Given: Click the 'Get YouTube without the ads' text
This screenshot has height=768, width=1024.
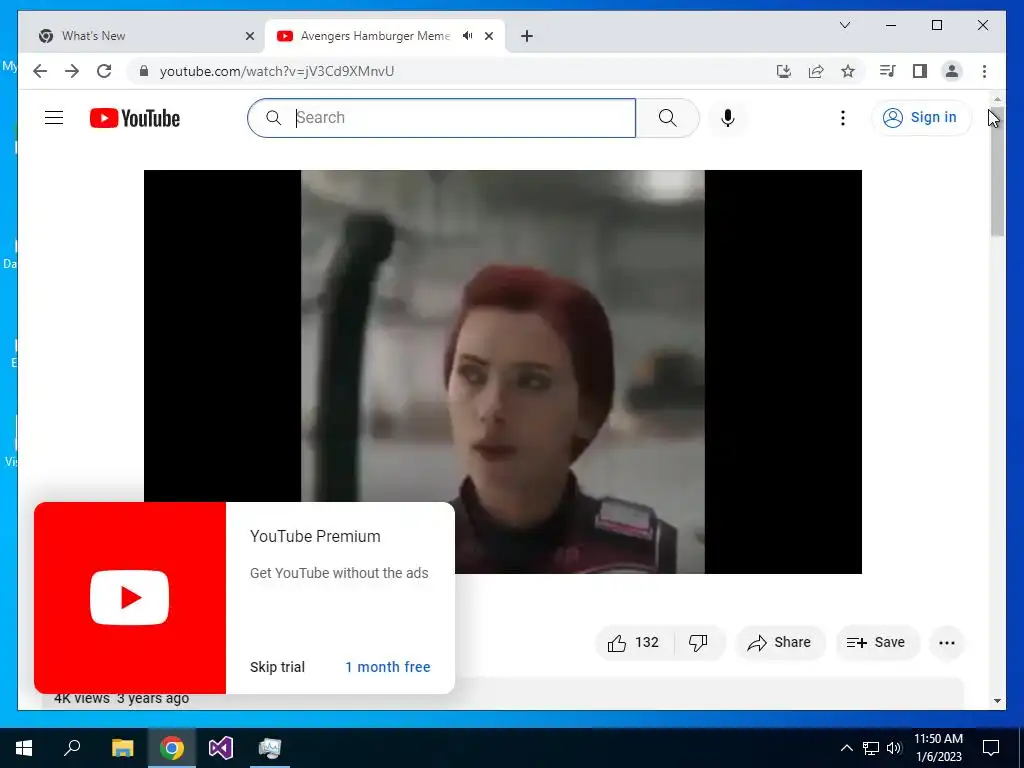Looking at the screenshot, I should click(x=339, y=573).
